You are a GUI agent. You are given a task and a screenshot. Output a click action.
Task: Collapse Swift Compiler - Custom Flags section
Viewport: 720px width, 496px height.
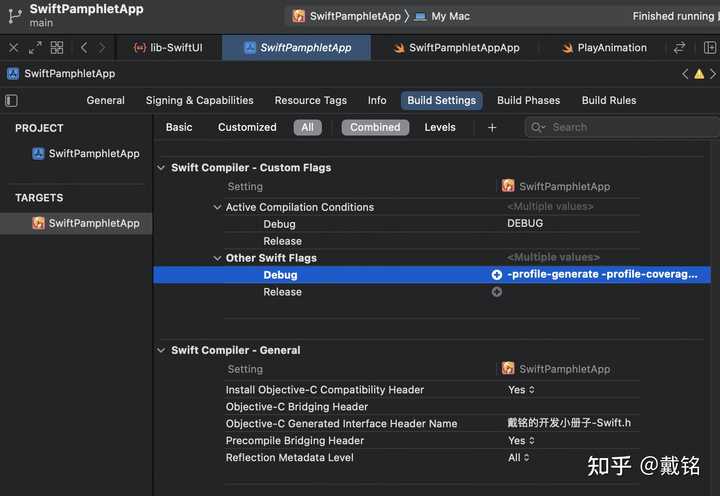161,168
